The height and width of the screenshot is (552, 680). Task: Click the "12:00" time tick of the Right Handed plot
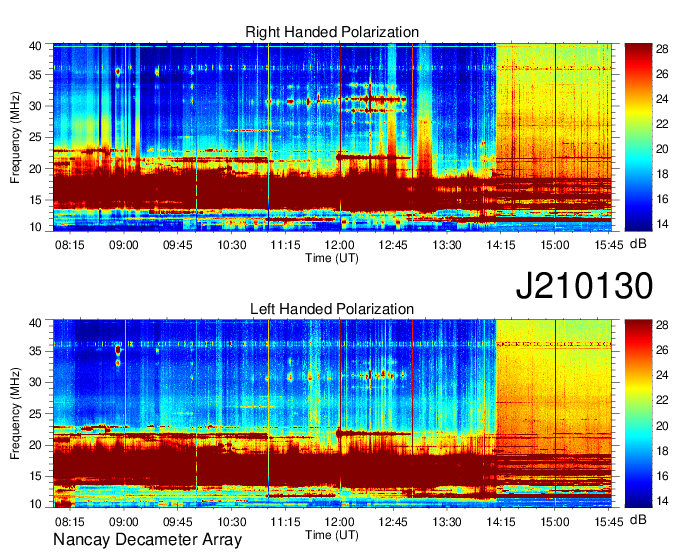click(339, 245)
